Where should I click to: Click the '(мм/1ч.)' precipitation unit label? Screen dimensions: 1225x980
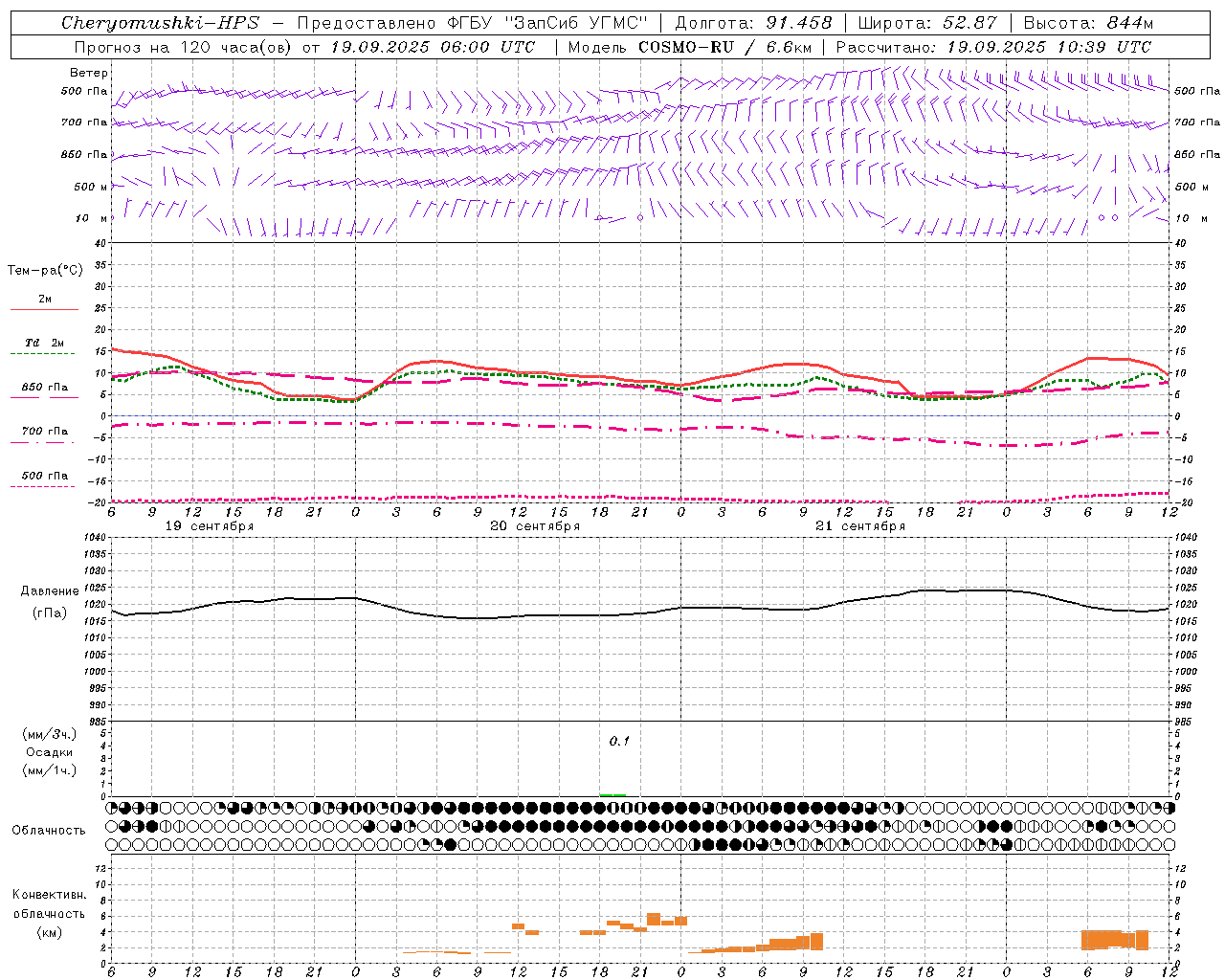pos(49,770)
